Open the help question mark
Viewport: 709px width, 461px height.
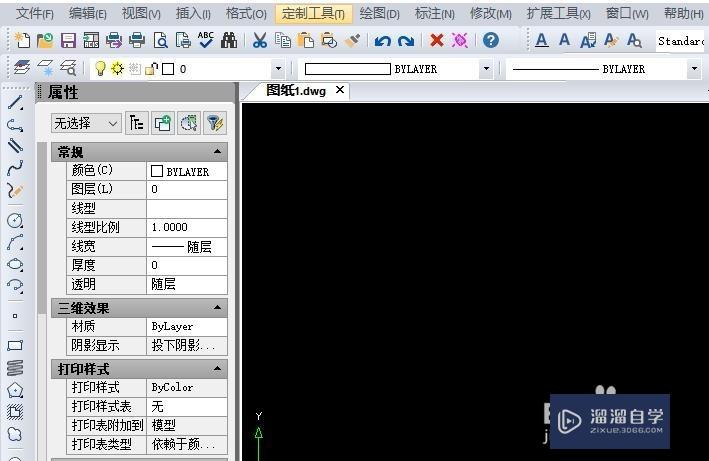(x=491, y=40)
